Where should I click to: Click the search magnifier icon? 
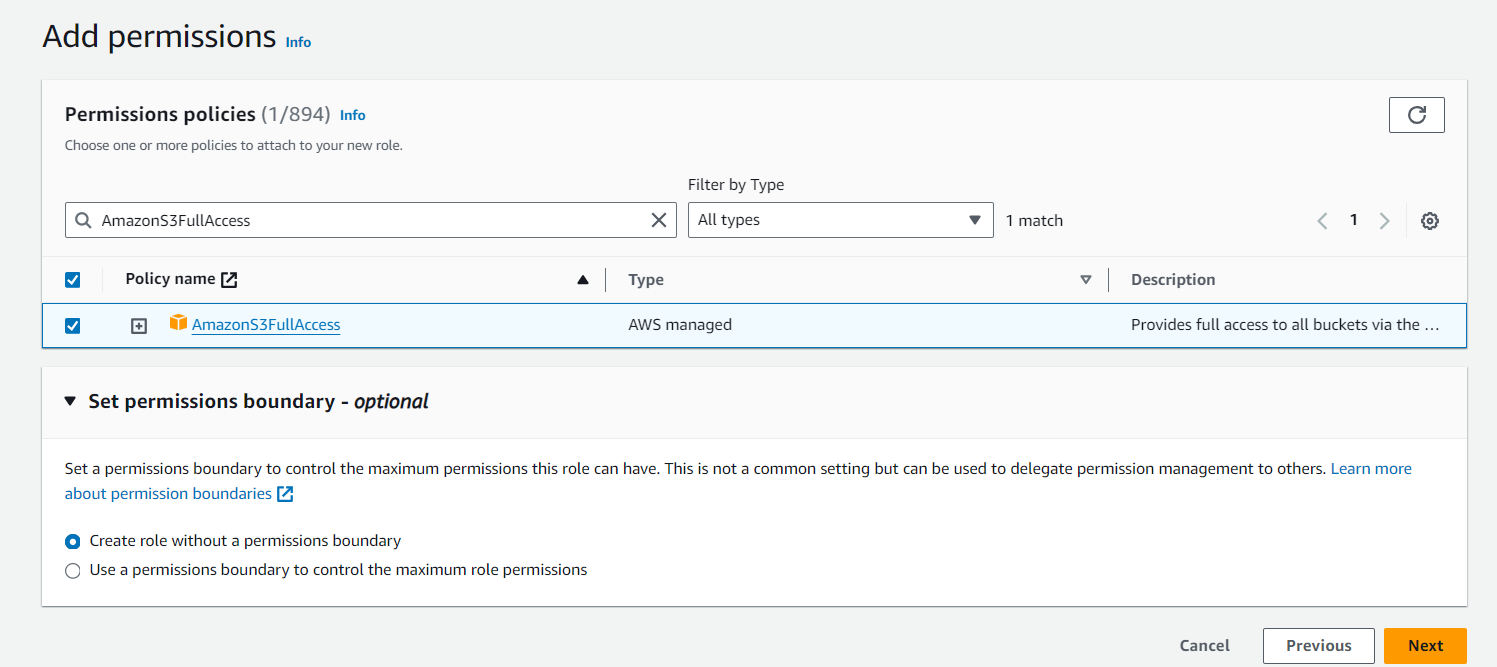point(83,220)
